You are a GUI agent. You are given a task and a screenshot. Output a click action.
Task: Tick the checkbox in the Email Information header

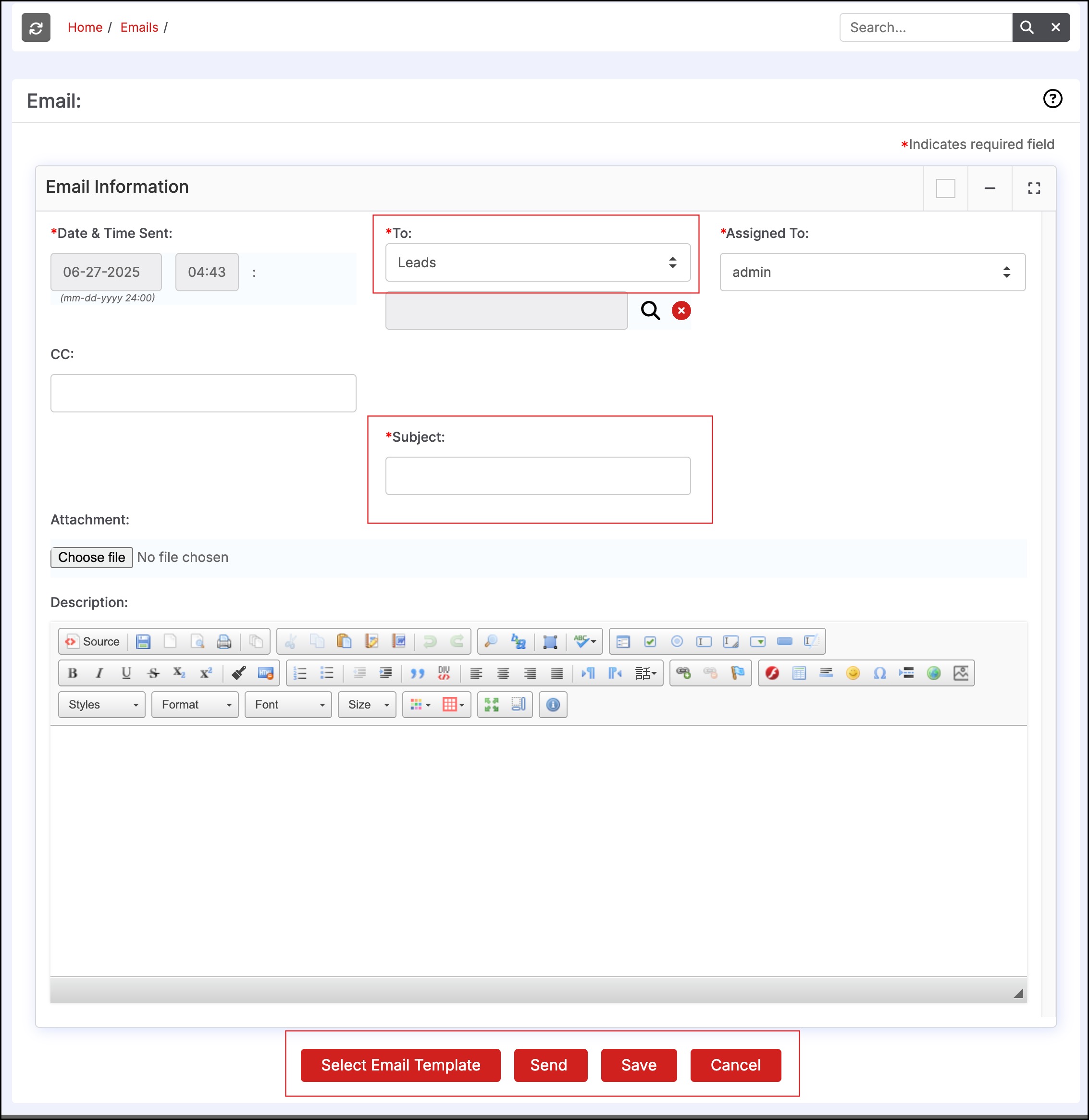pyautogui.click(x=945, y=188)
